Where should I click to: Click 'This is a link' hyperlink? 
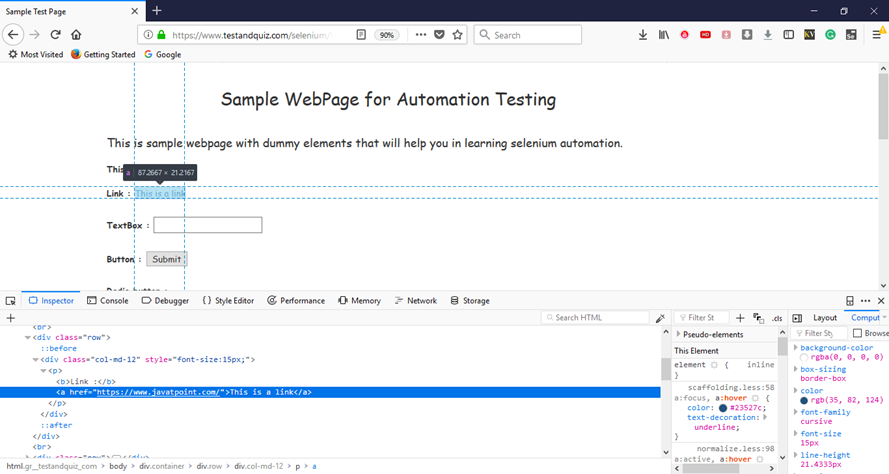160,193
